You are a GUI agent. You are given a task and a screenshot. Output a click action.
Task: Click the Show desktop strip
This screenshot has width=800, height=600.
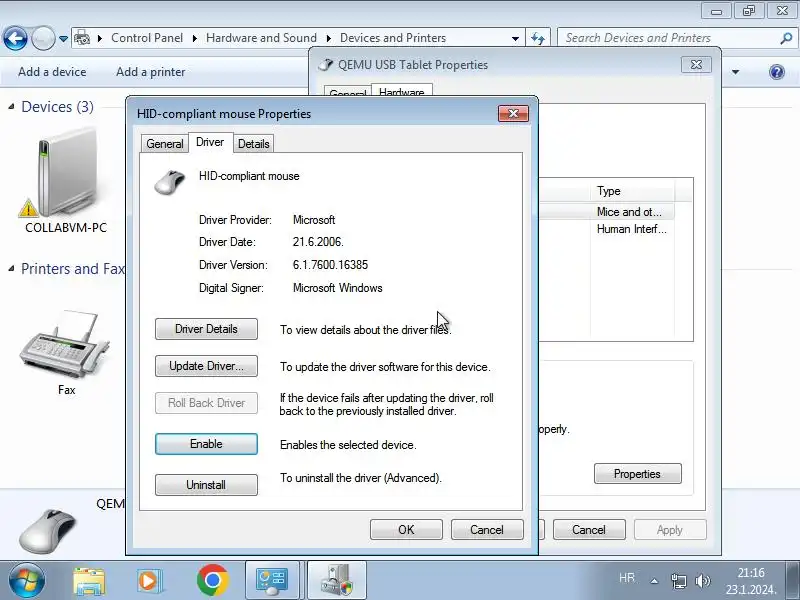click(793, 581)
